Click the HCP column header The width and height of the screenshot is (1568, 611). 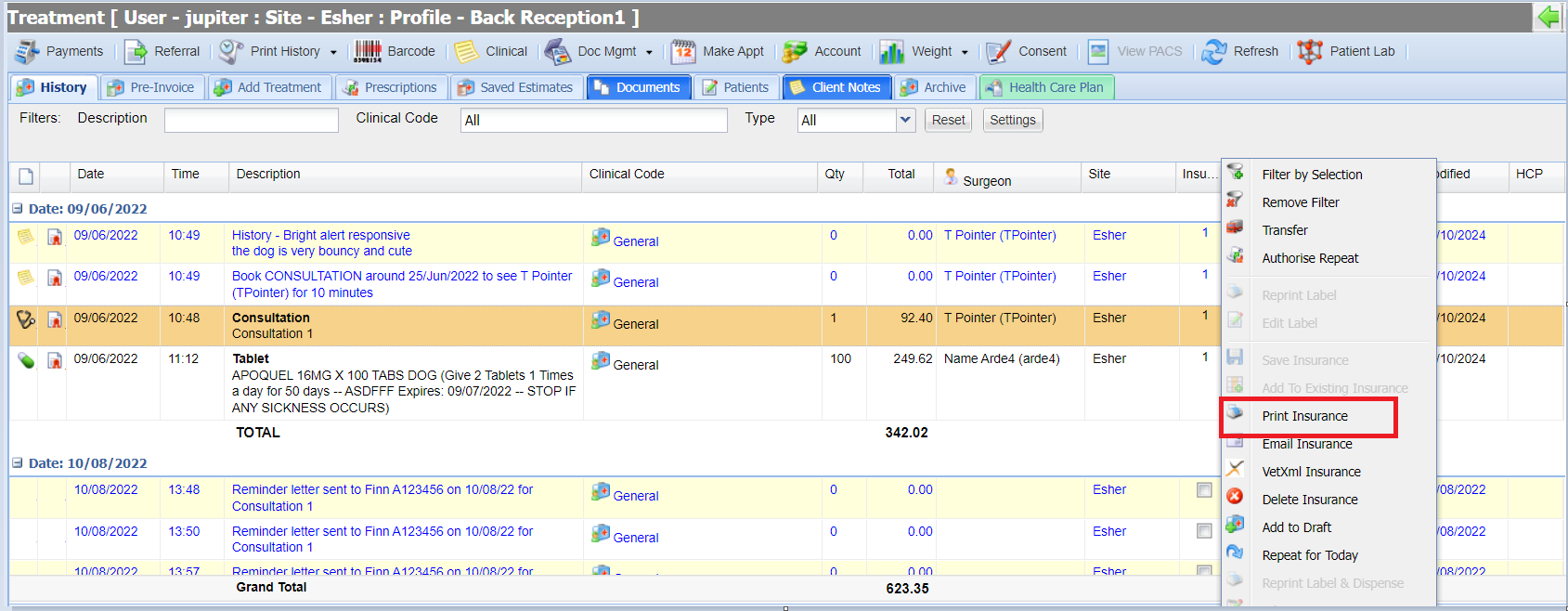click(x=1536, y=175)
